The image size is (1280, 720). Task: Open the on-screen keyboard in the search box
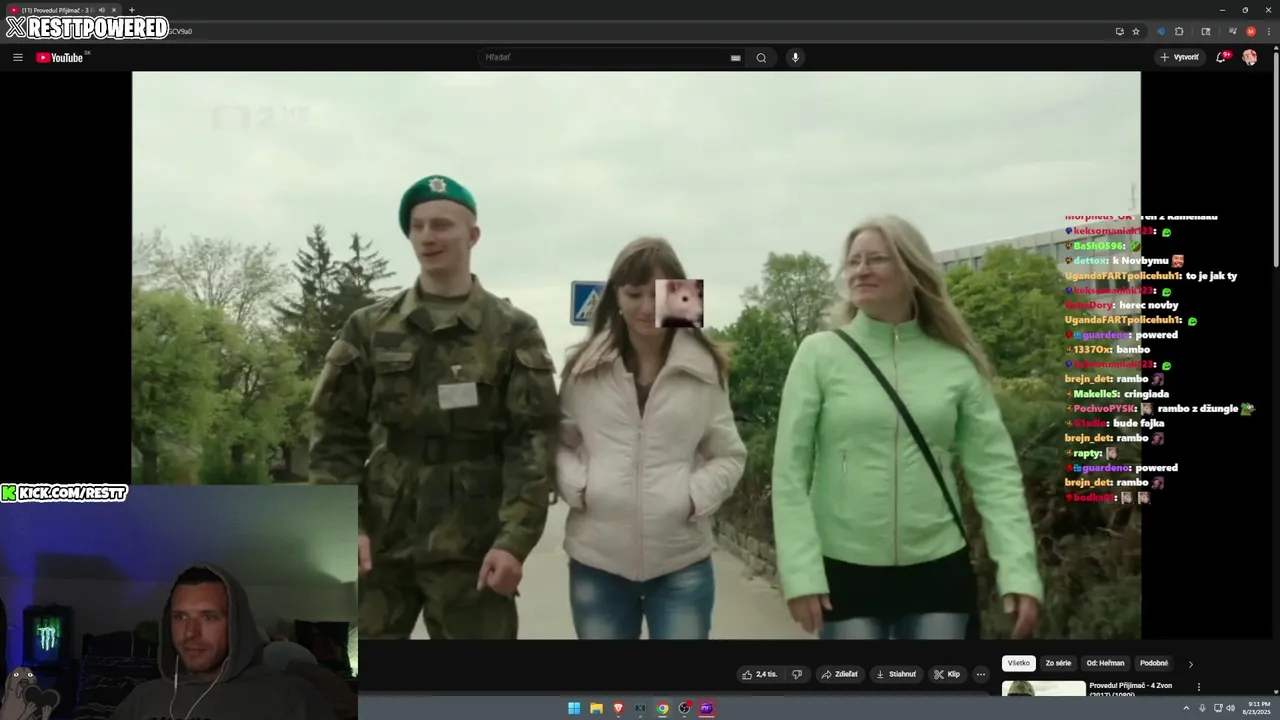(x=736, y=58)
